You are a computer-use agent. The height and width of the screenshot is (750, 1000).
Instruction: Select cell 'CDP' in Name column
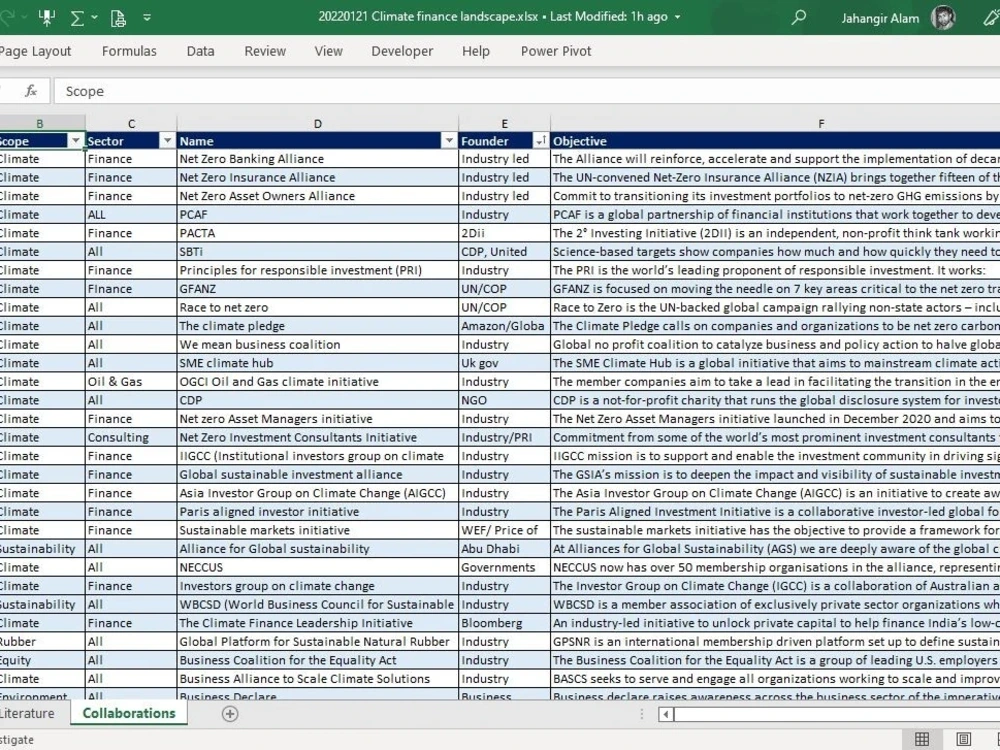pos(318,400)
